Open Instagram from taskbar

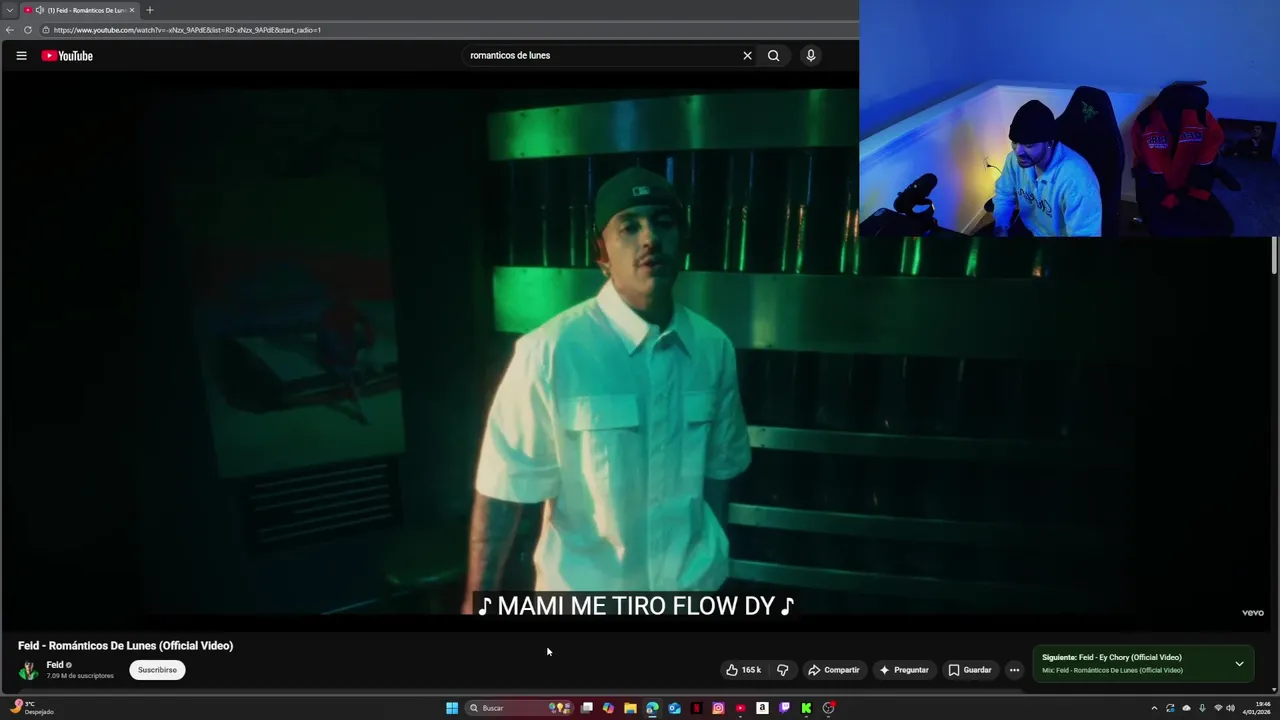718,708
